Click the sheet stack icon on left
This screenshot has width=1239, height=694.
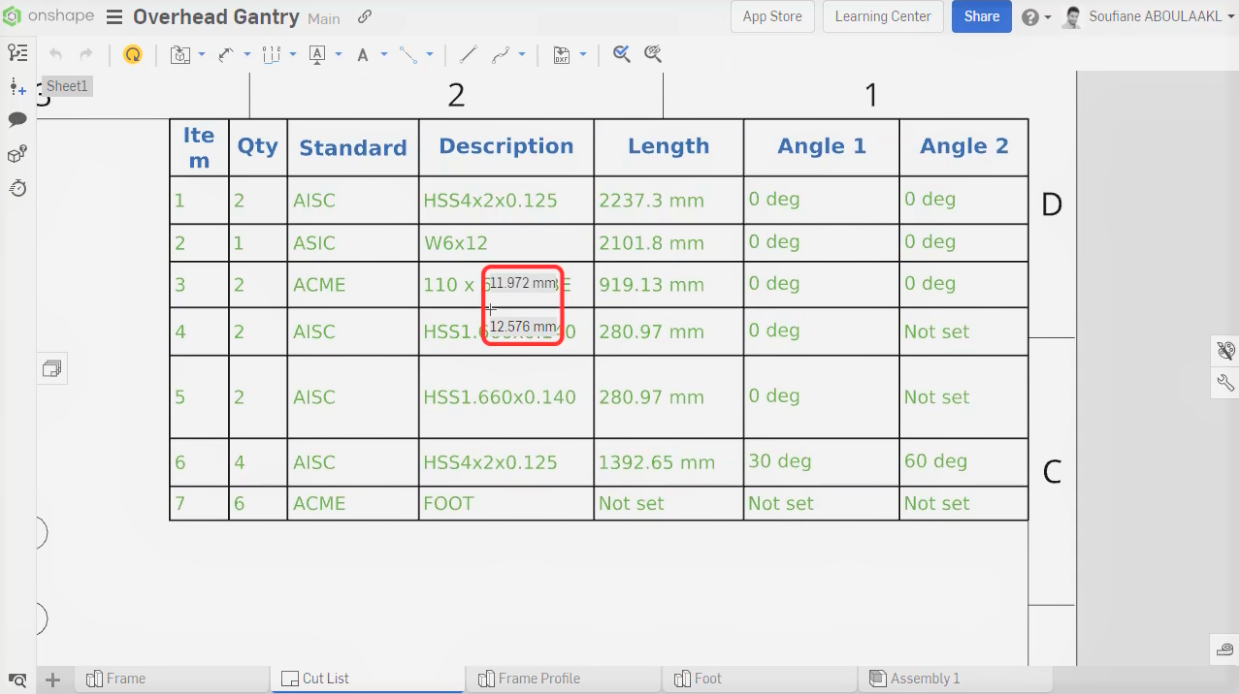tap(53, 369)
